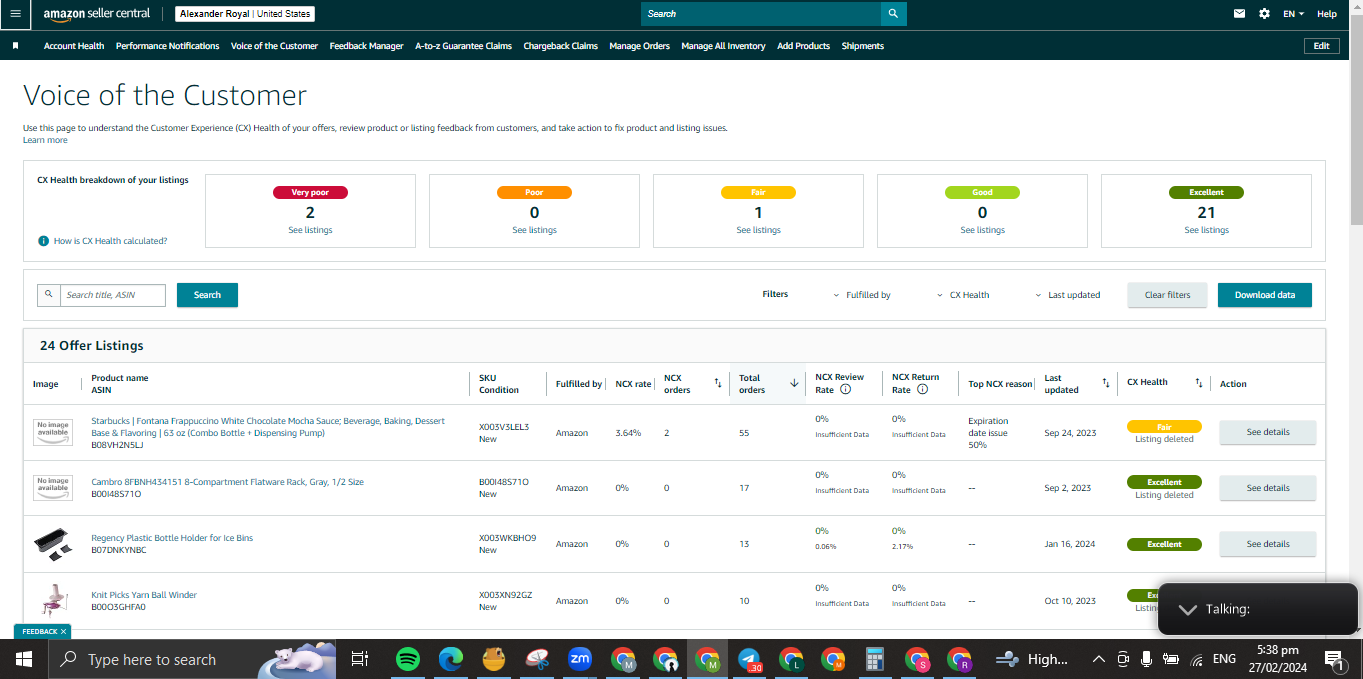Click the Search button beside ASIN field
The height and width of the screenshot is (679, 1363).
[x=207, y=295]
